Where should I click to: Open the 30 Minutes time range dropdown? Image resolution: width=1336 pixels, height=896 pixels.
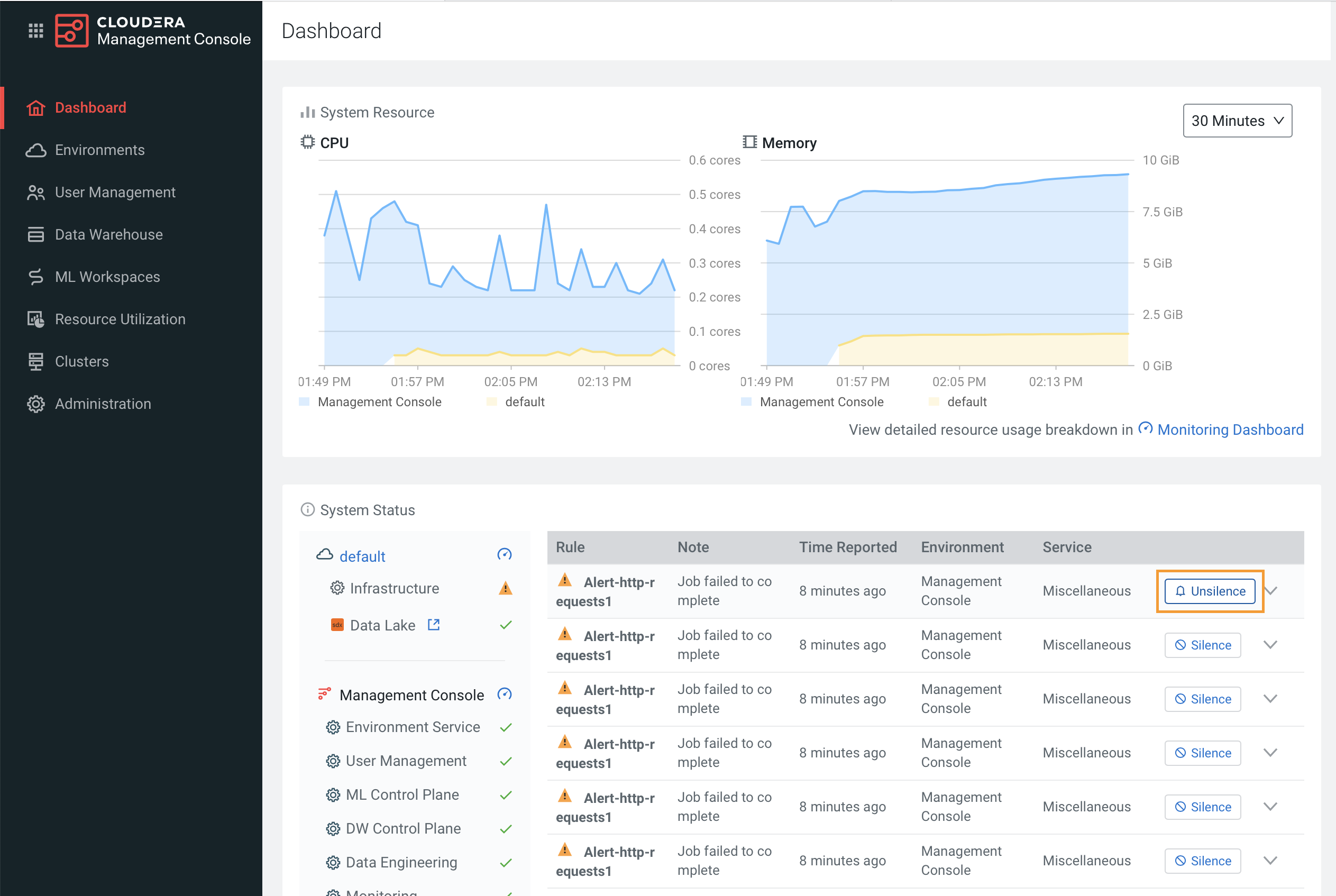tap(1237, 121)
